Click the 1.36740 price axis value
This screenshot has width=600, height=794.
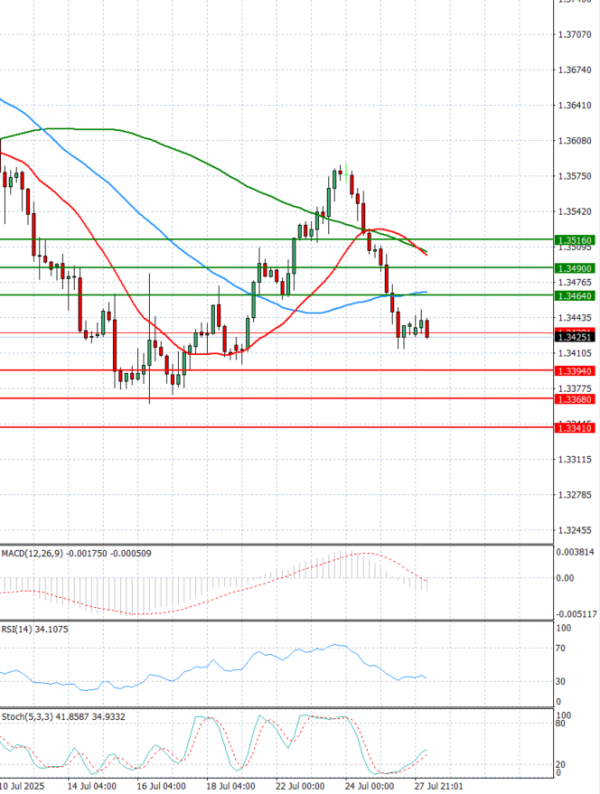(x=575, y=70)
